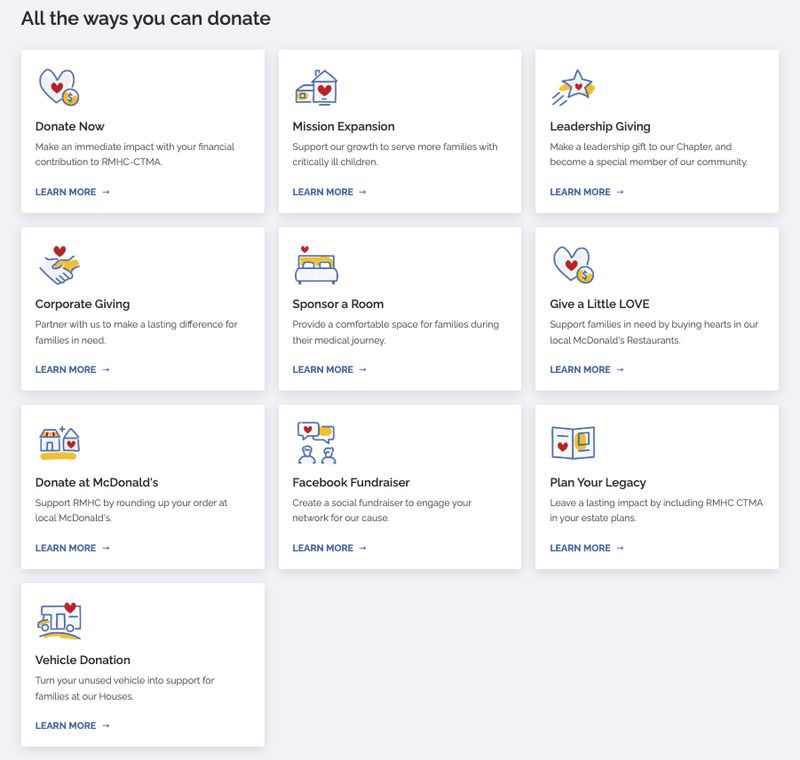Viewport: 800px width, 760px height.
Task: Click the Facebook Fundraiser chat bubbles icon
Action: click(x=316, y=442)
